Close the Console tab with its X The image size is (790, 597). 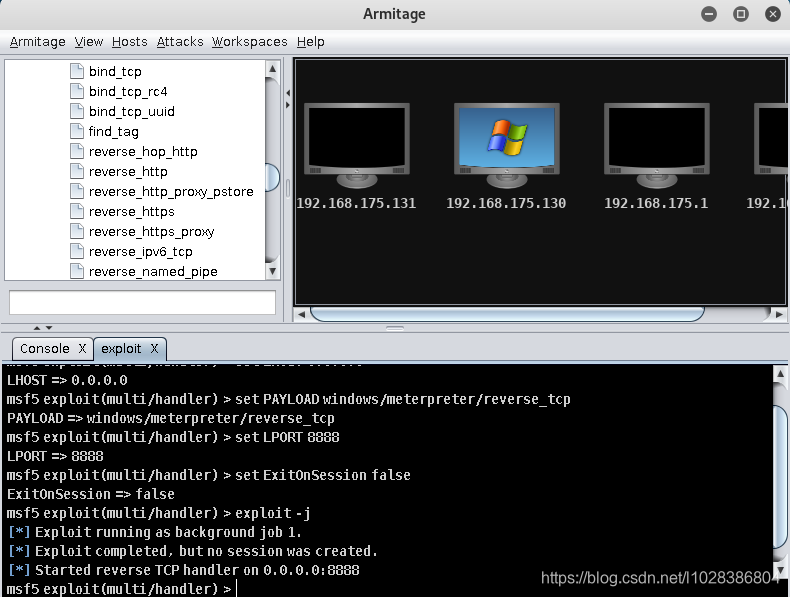pyautogui.click(x=82, y=349)
